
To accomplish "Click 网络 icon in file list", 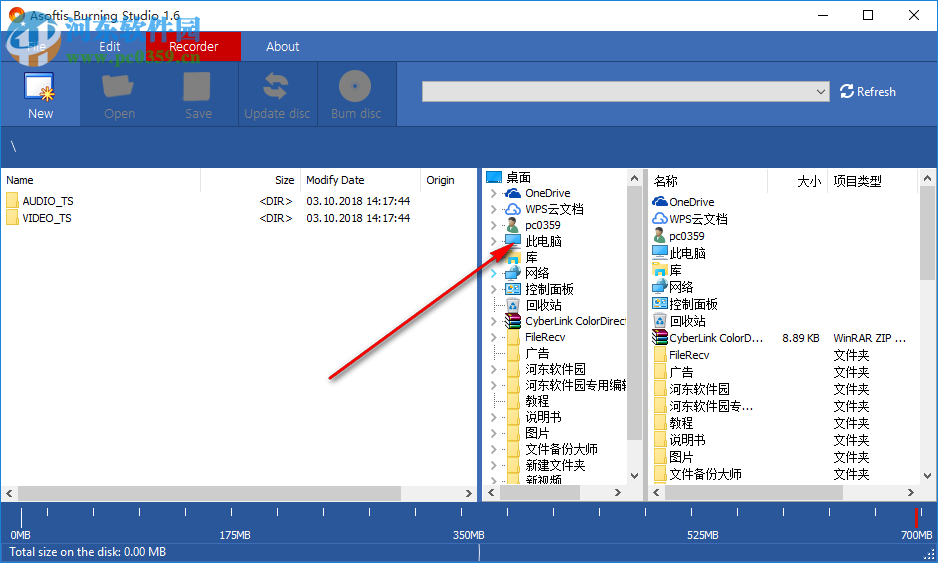I will tap(660, 287).
